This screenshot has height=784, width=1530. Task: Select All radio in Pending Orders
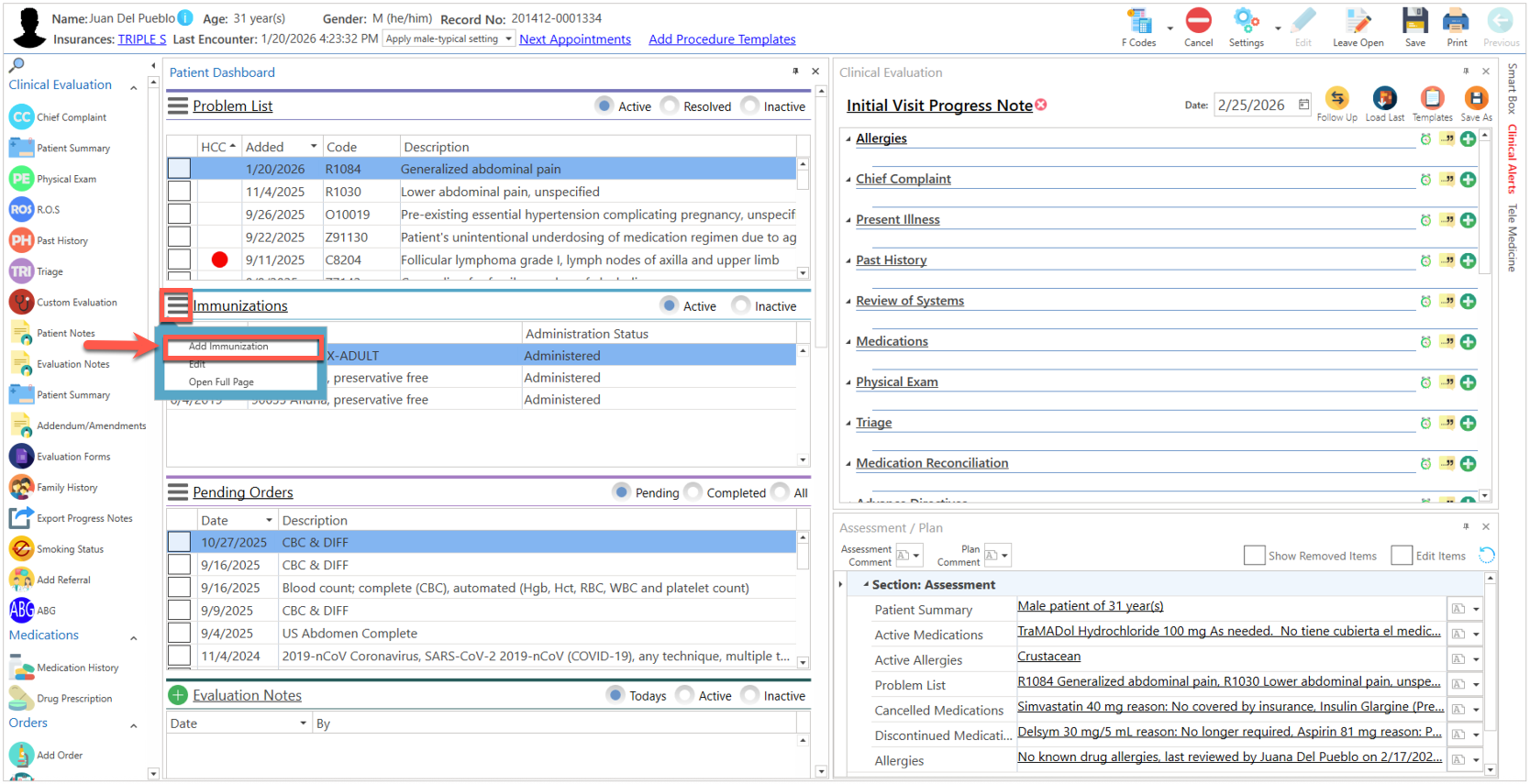(780, 491)
